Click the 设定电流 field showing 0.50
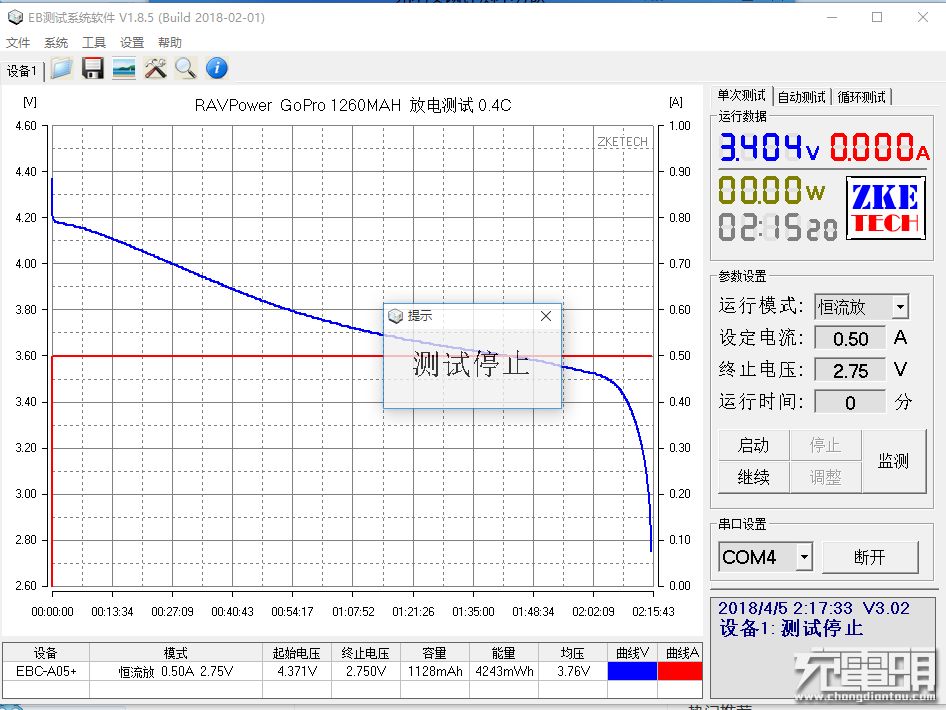 [850, 338]
